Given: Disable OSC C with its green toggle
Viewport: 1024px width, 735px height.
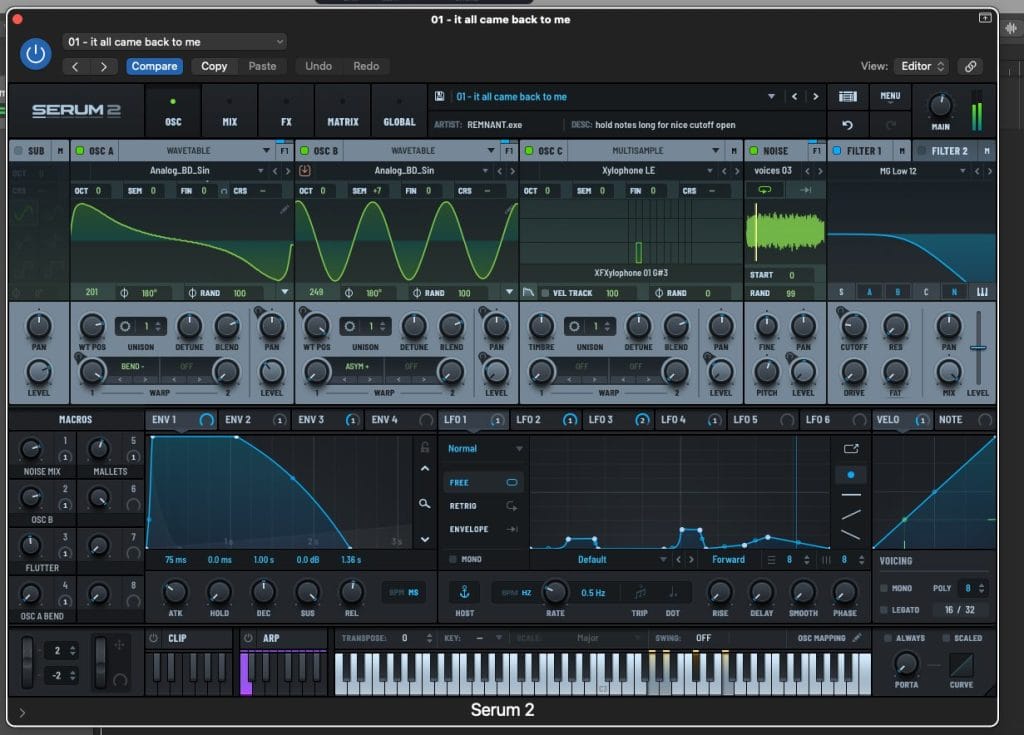Looking at the screenshot, I should click(529, 151).
